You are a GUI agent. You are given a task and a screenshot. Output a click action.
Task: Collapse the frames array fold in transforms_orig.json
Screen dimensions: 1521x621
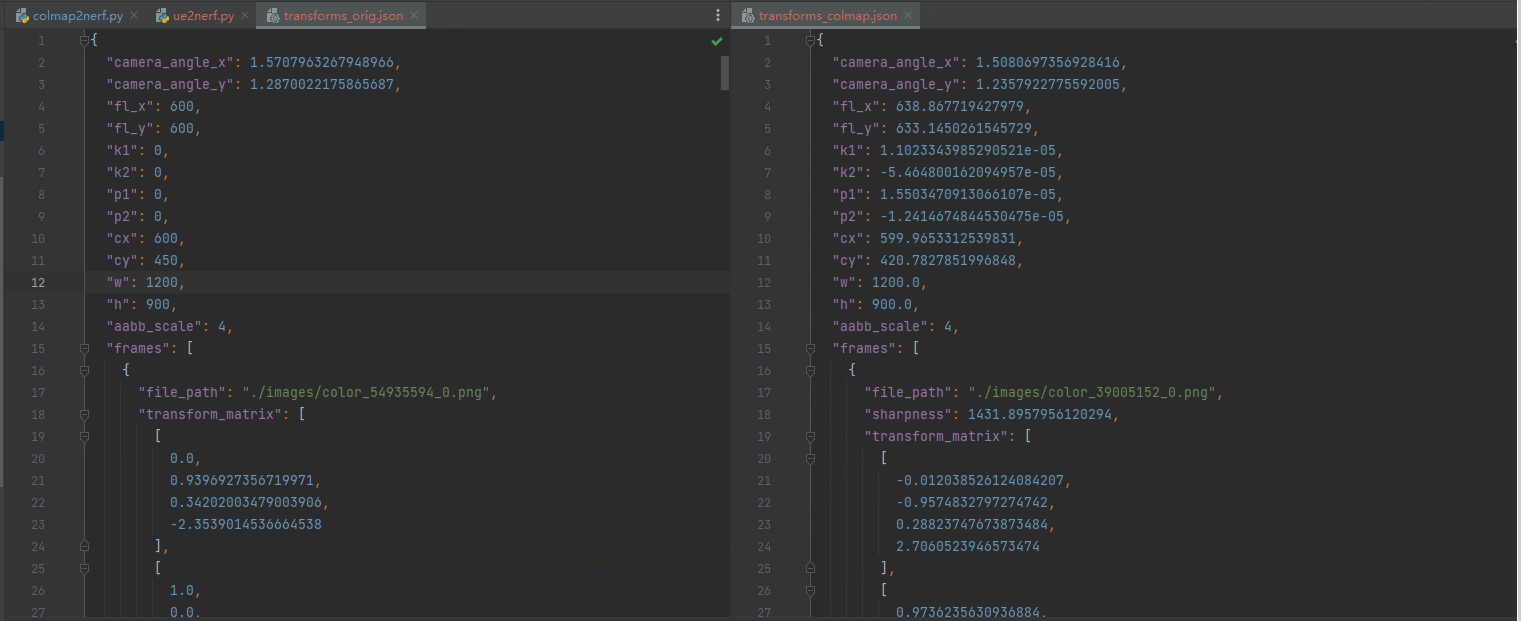coord(83,347)
